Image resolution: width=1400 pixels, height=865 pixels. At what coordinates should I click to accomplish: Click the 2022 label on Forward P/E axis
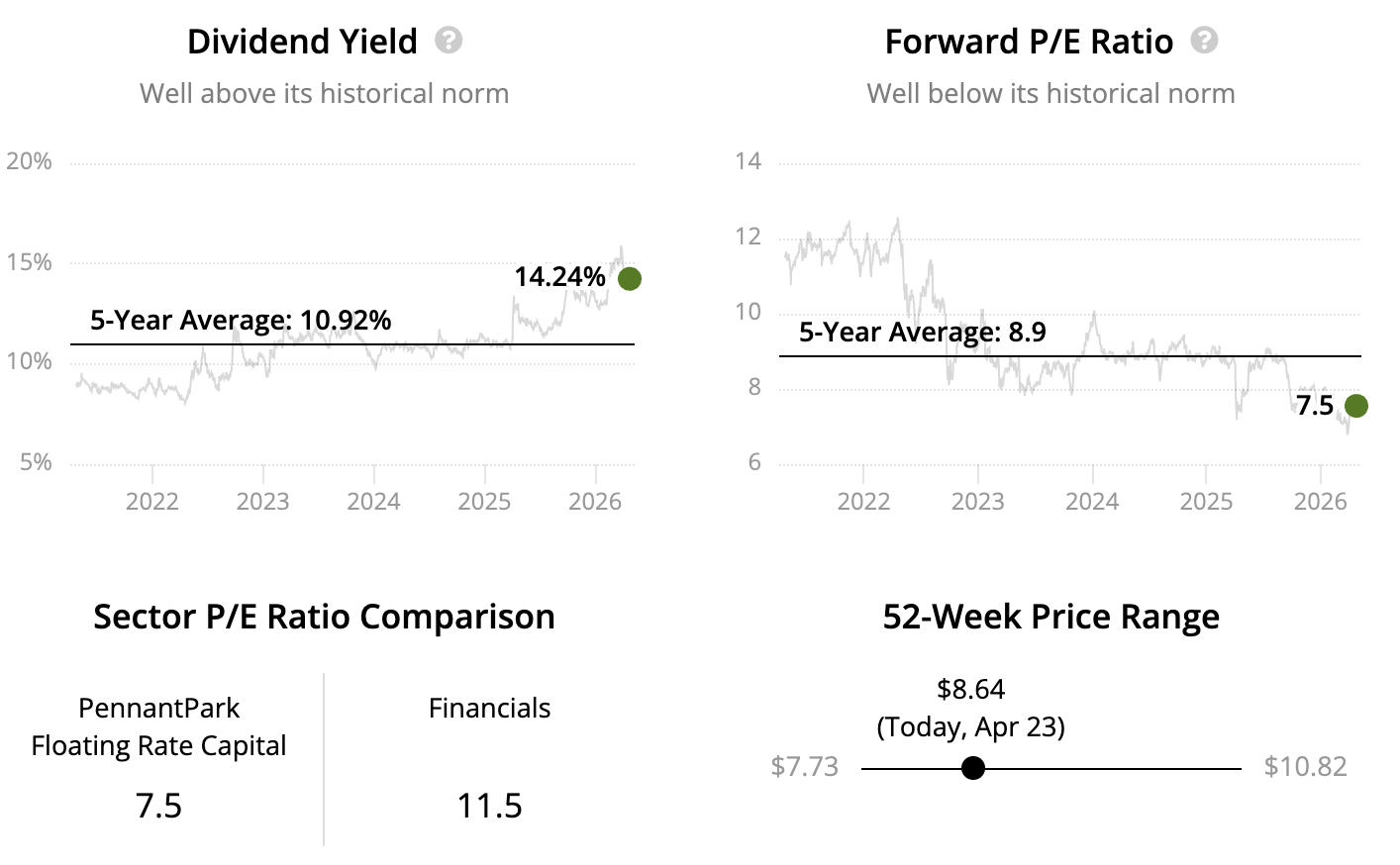click(x=863, y=502)
